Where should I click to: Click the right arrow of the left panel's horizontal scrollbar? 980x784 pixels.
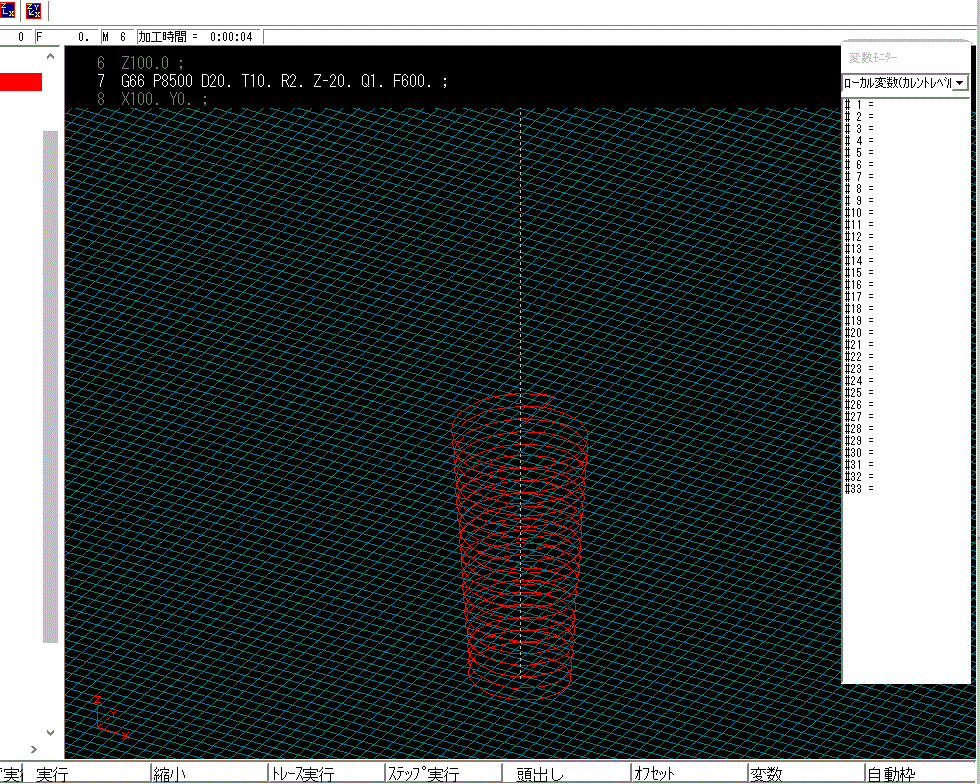point(34,749)
